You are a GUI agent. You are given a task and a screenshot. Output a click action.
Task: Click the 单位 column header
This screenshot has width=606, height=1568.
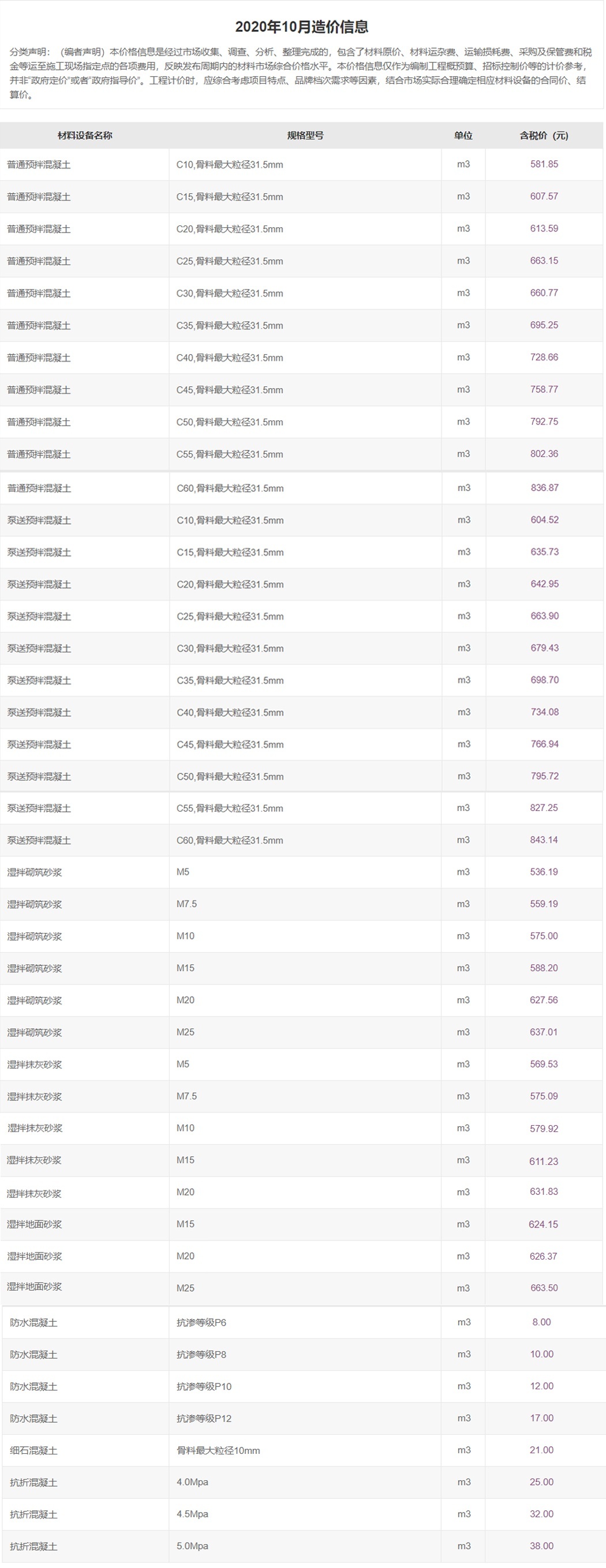(463, 136)
